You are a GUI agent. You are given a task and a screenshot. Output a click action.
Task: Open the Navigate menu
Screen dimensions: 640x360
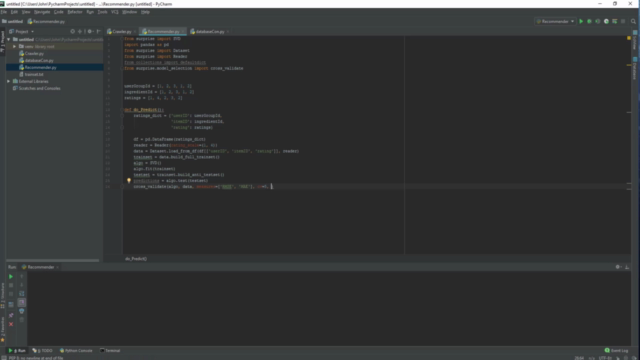(42, 12)
